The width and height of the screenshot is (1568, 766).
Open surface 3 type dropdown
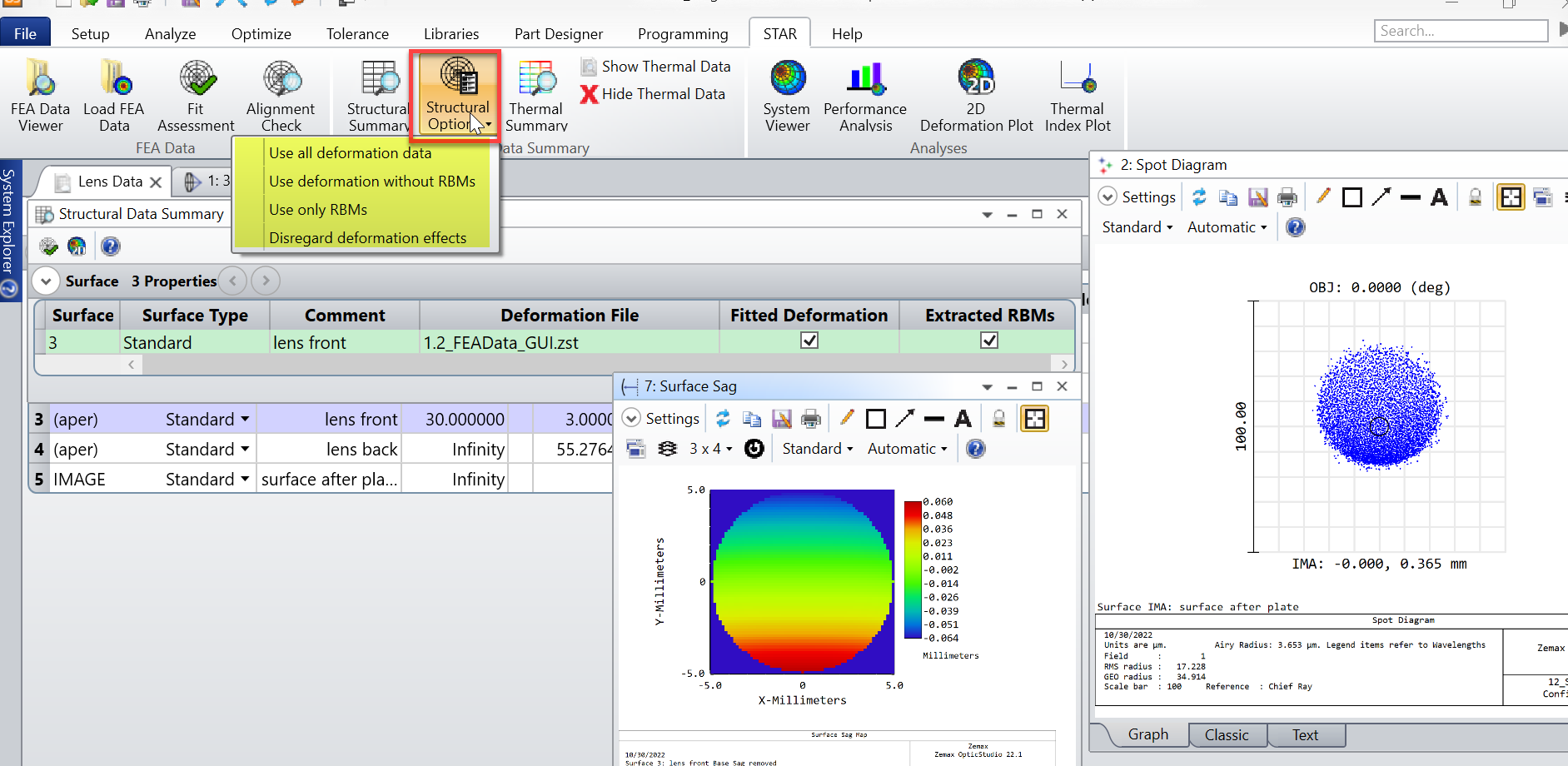point(245,420)
